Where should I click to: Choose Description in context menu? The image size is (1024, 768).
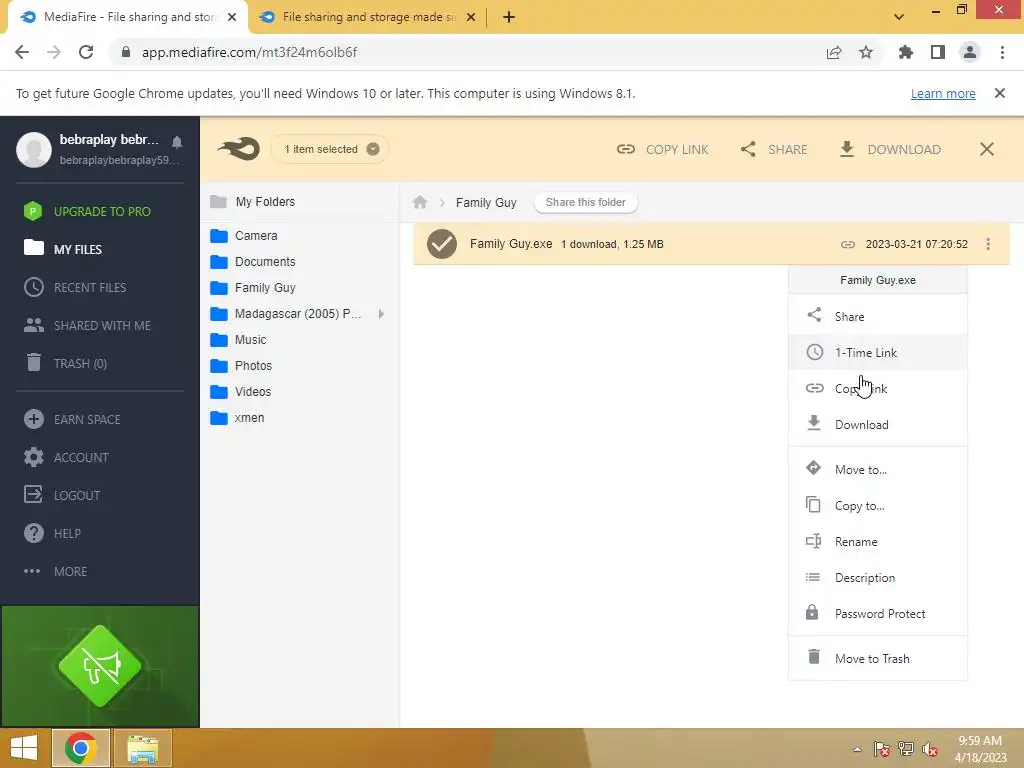click(x=878, y=577)
